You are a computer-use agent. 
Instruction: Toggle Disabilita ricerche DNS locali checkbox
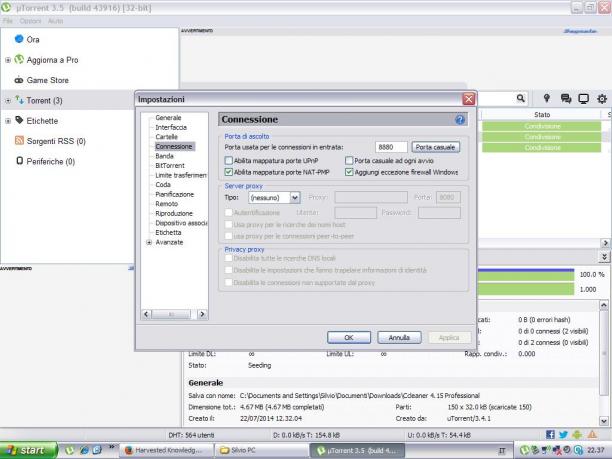[229, 258]
